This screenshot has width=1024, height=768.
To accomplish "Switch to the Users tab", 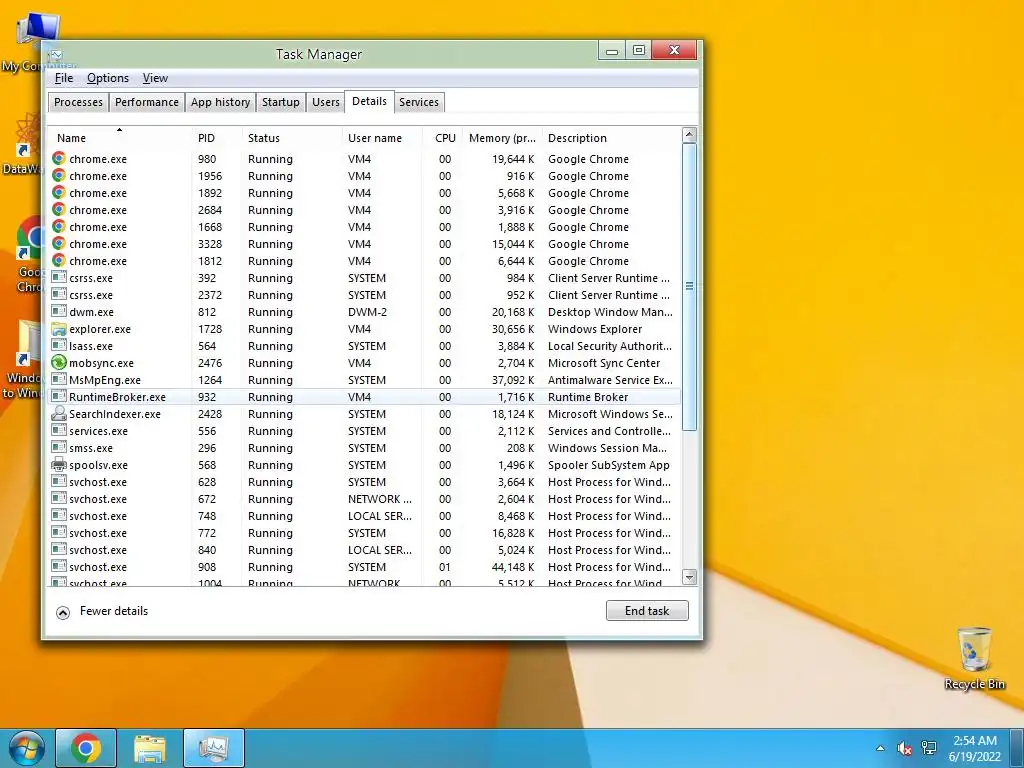I will pyautogui.click(x=325, y=103).
